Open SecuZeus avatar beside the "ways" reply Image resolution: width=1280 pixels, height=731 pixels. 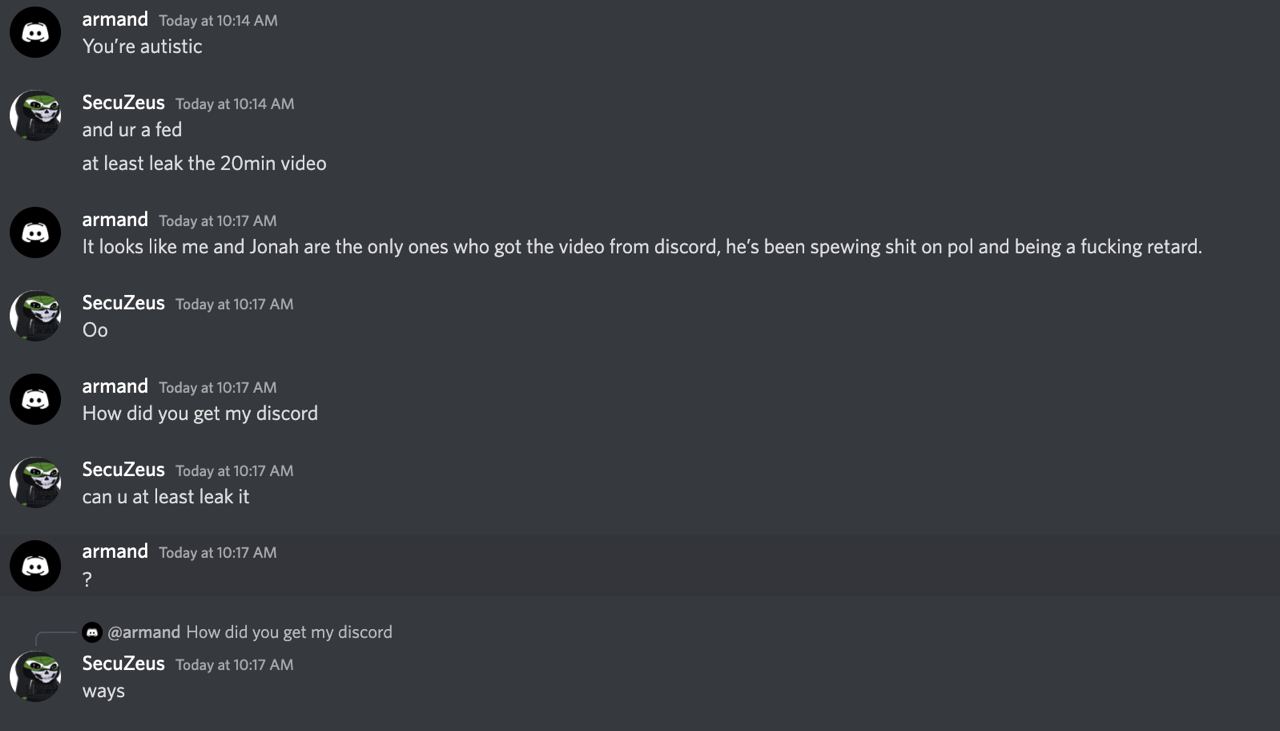(x=36, y=677)
